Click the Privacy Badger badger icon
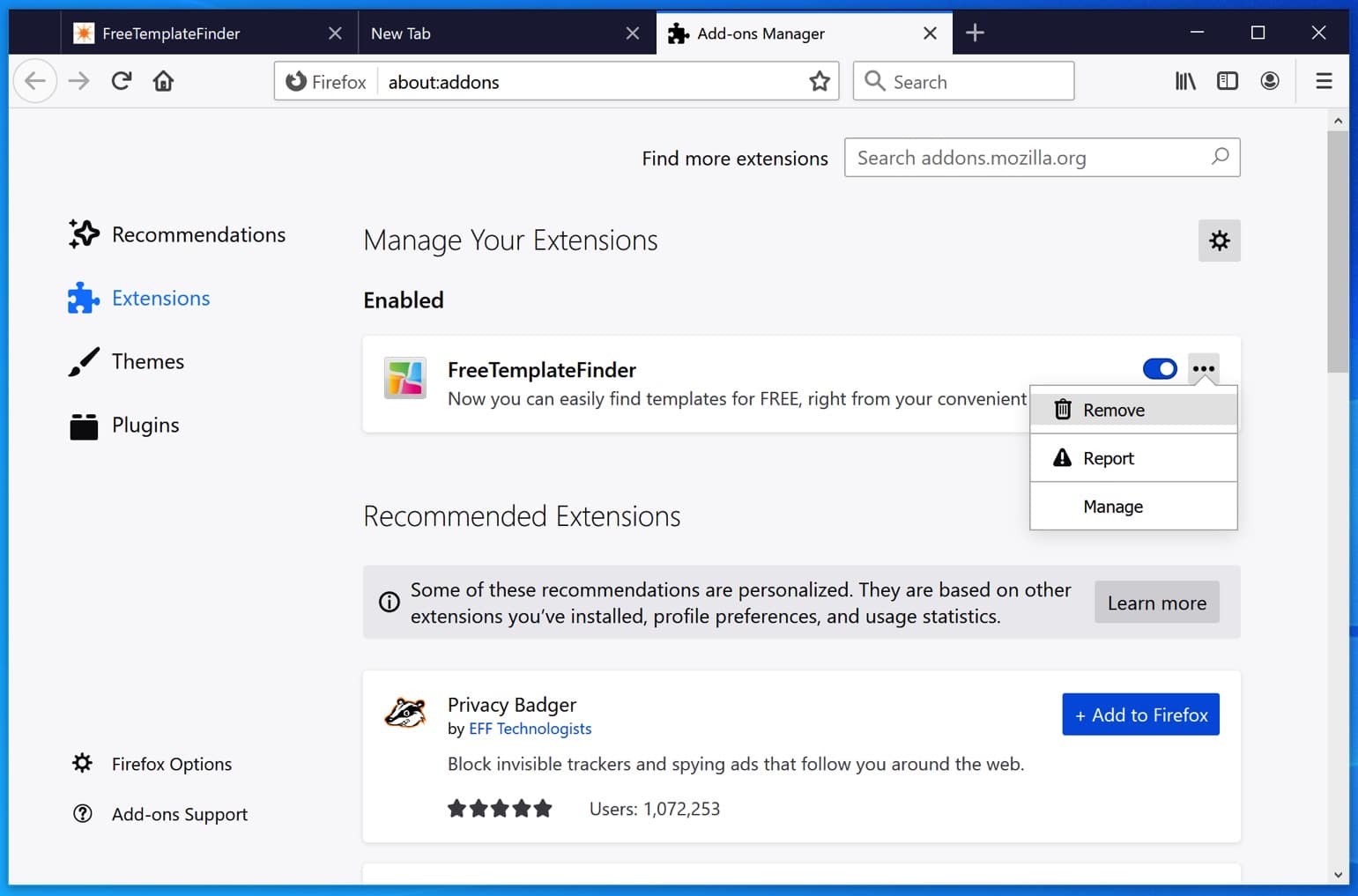Image resolution: width=1358 pixels, height=896 pixels. coord(405,713)
